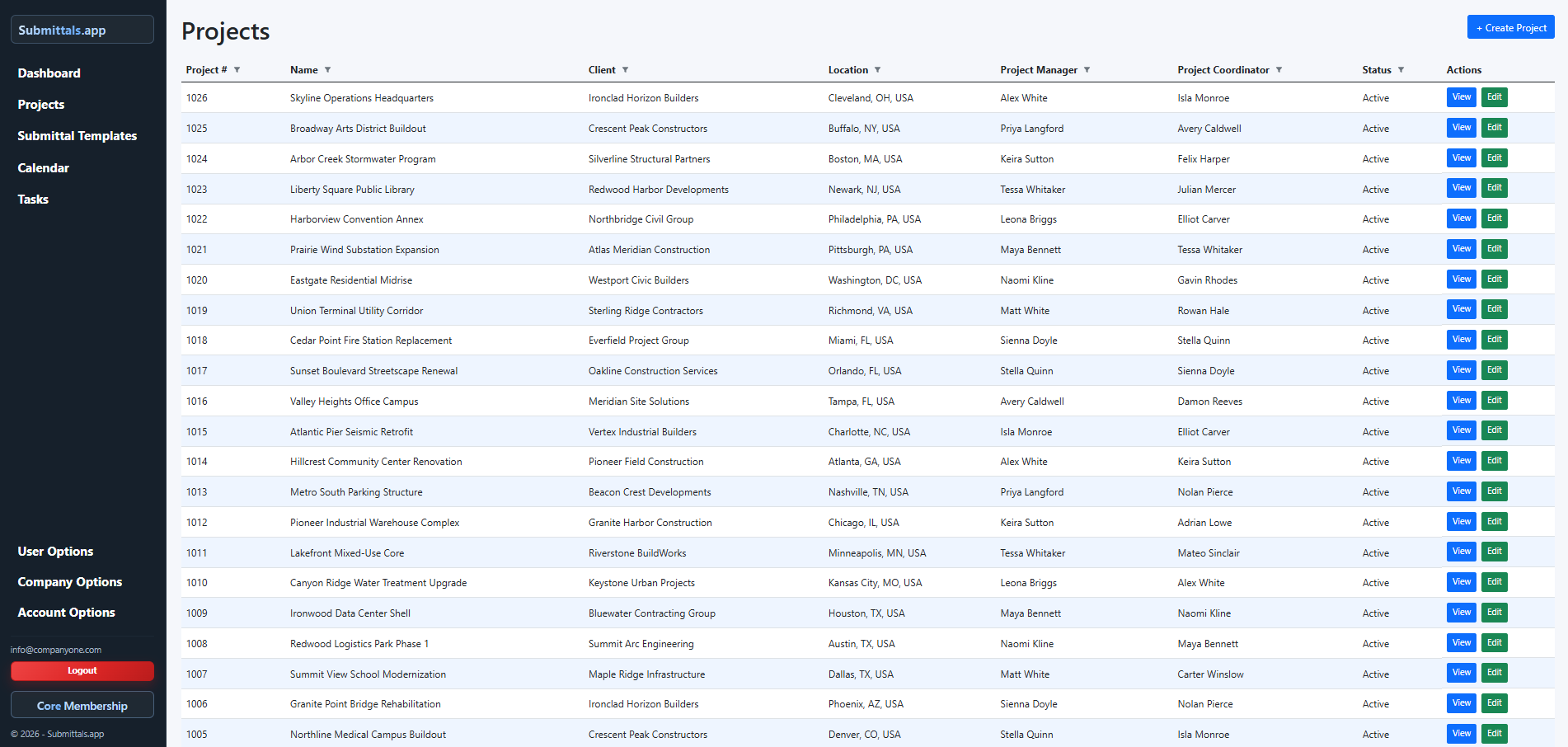Open the Project Manager filter arrow

tap(1087, 70)
